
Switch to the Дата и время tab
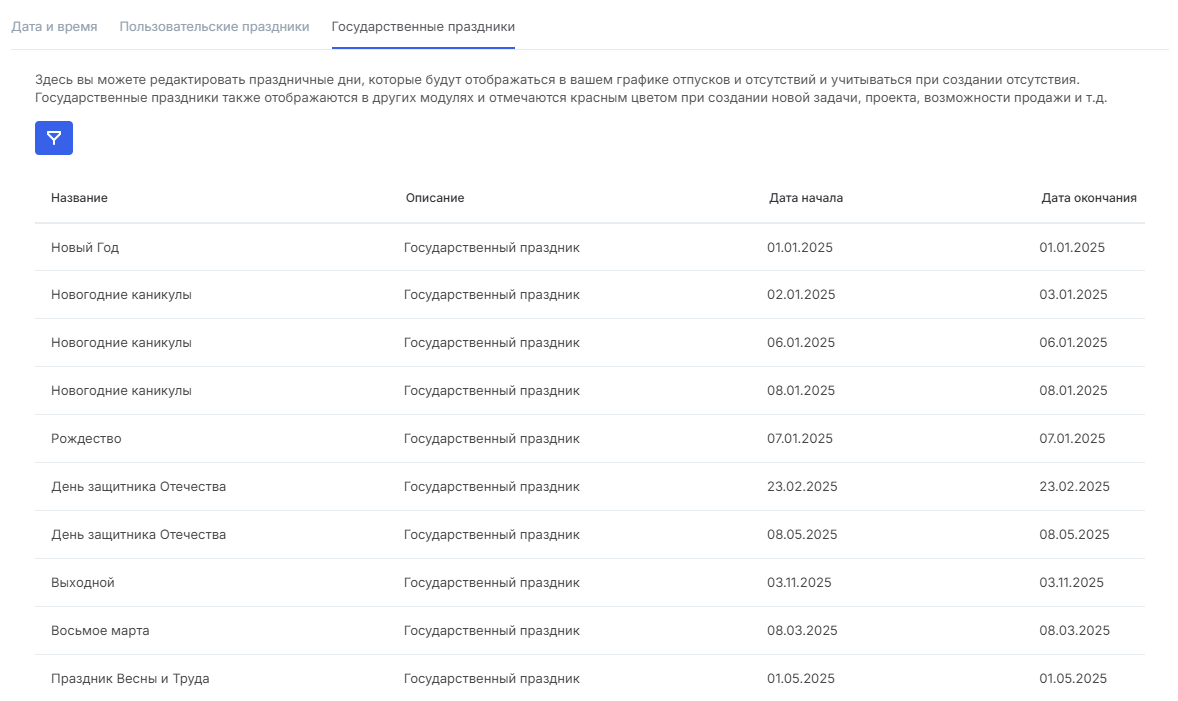click(54, 26)
